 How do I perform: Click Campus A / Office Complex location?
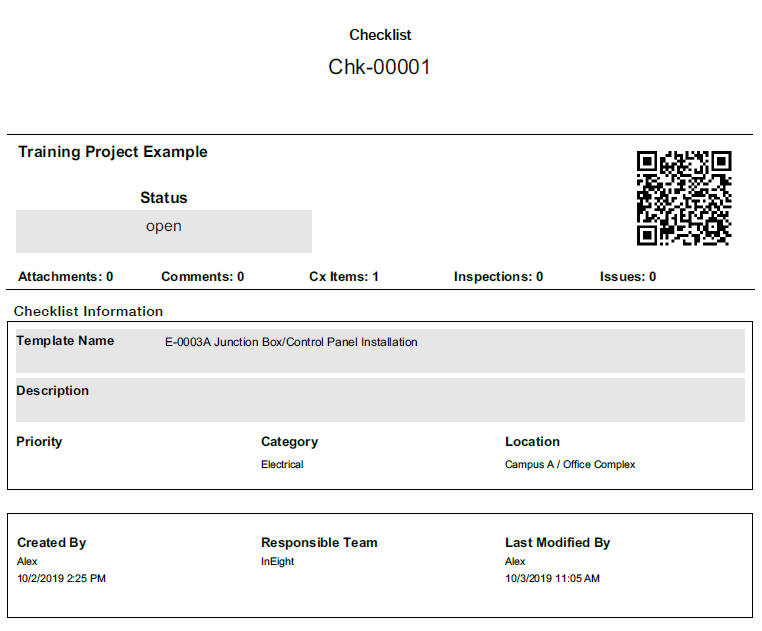(570, 465)
